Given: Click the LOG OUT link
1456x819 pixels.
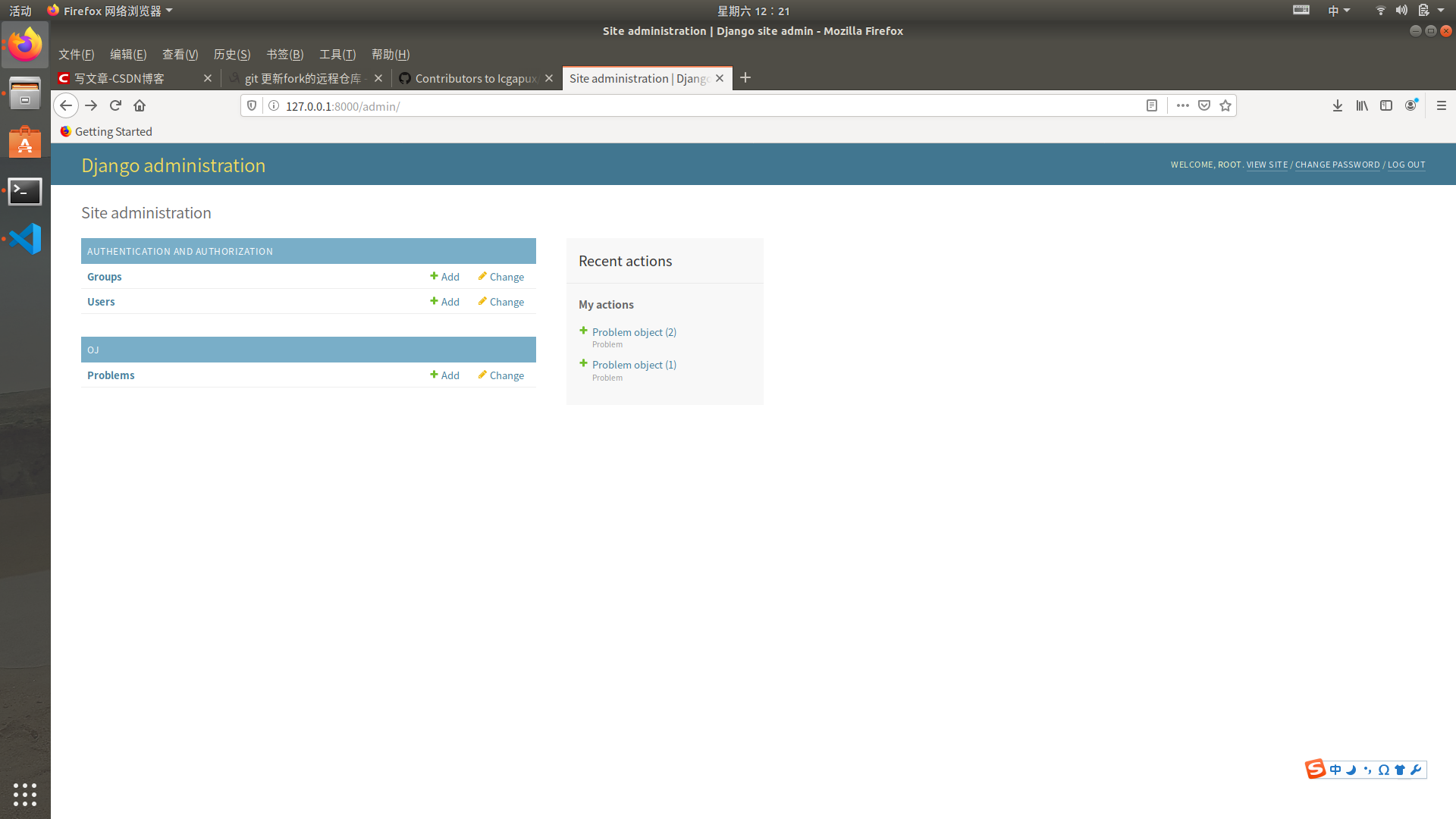Looking at the screenshot, I should point(1406,165).
